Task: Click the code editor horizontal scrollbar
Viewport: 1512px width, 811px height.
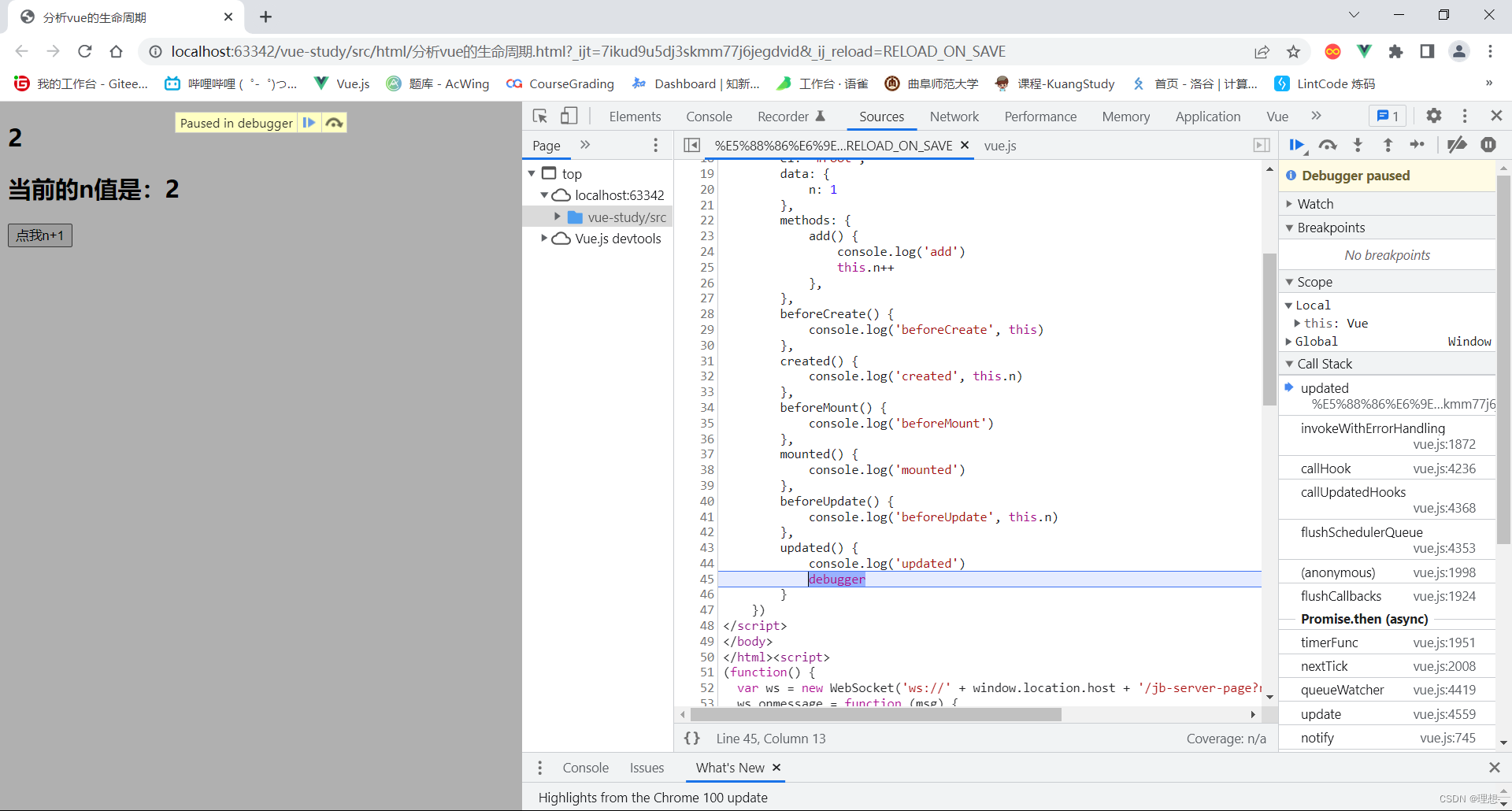Action: pos(876,714)
